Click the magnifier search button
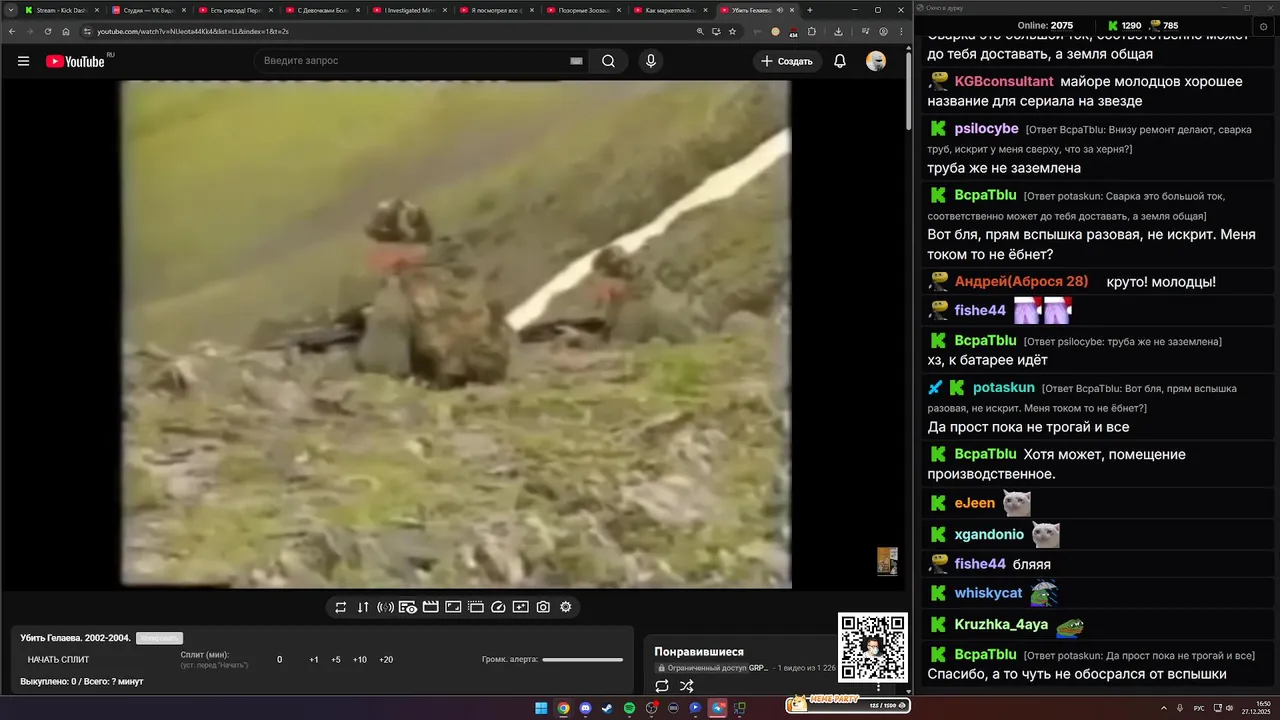Image resolution: width=1280 pixels, height=720 pixels. click(608, 61)
